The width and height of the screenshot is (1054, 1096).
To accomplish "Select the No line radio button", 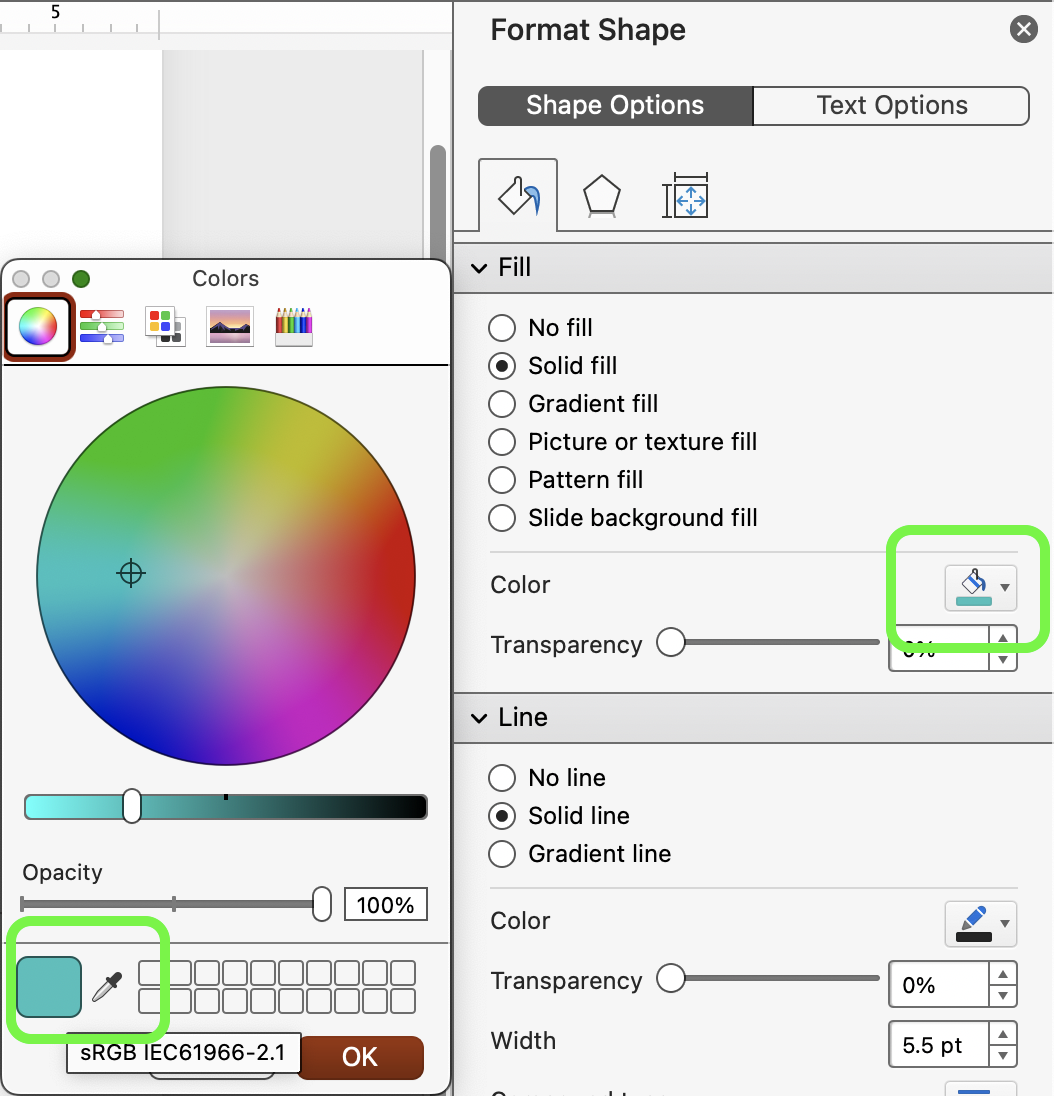I will click(502, 778).
